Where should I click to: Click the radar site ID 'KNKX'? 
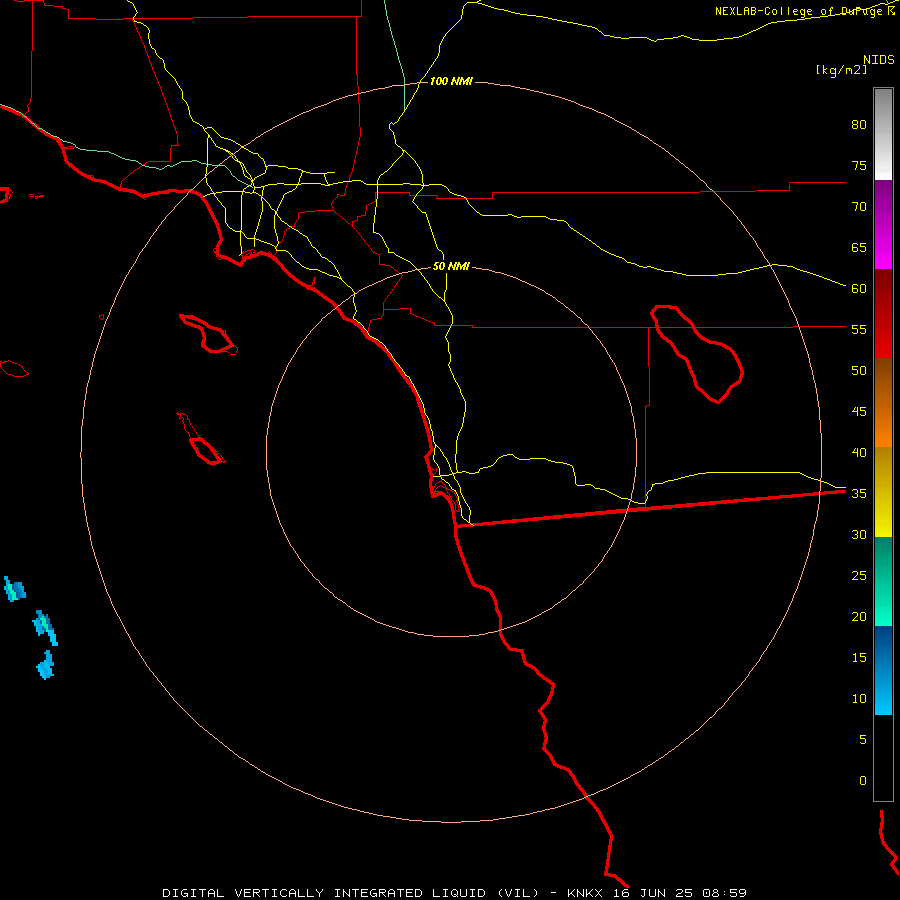[x=585, y=893]
